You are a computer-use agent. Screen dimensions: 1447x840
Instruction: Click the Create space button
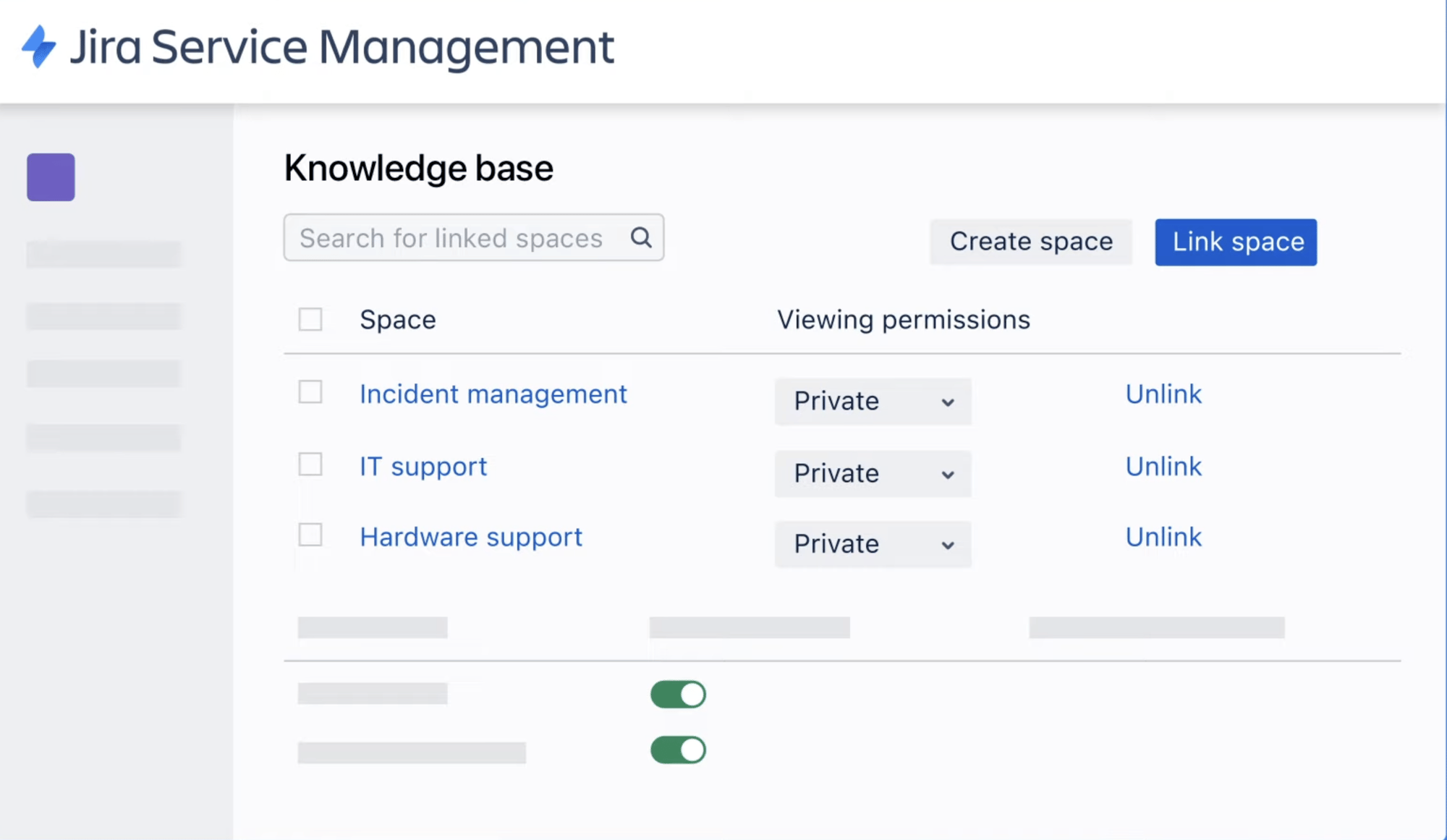1031,242
